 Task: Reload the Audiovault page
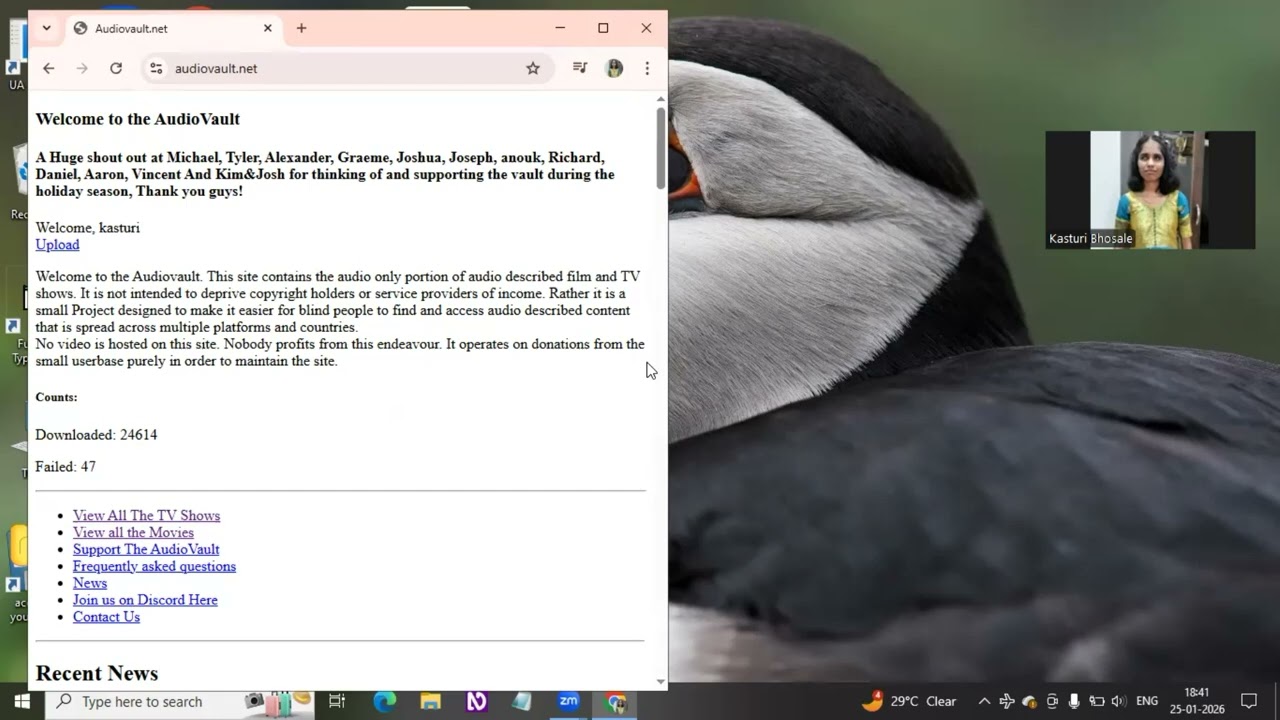[x=116, y=68]
